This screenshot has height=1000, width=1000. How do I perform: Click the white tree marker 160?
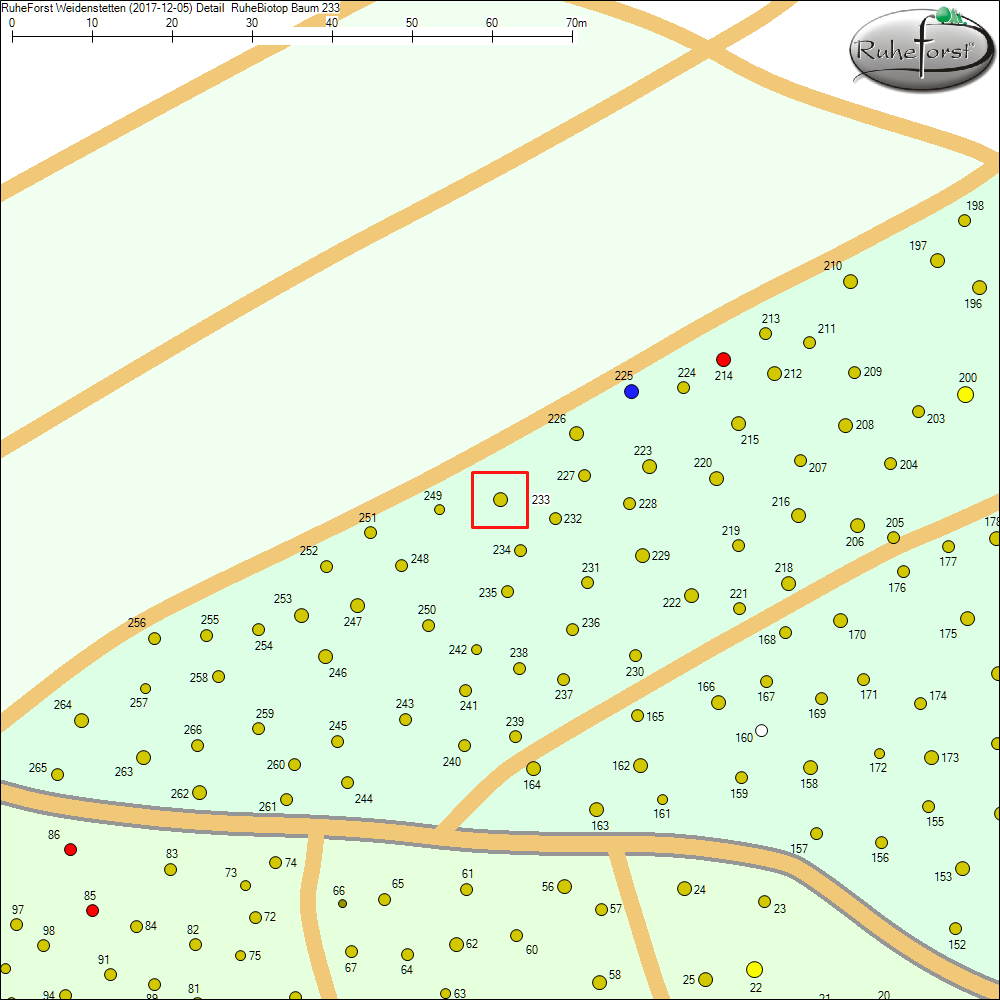pyautogui.click(x=762, y=731)
